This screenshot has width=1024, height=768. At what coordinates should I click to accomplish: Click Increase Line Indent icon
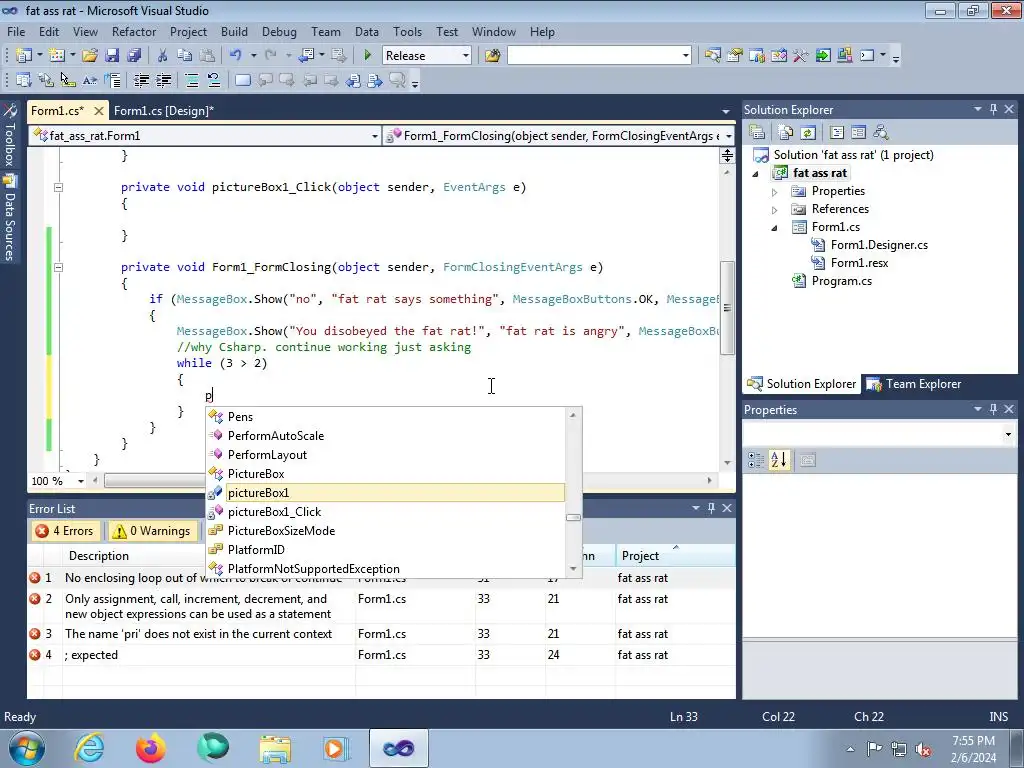coord(163,80)
